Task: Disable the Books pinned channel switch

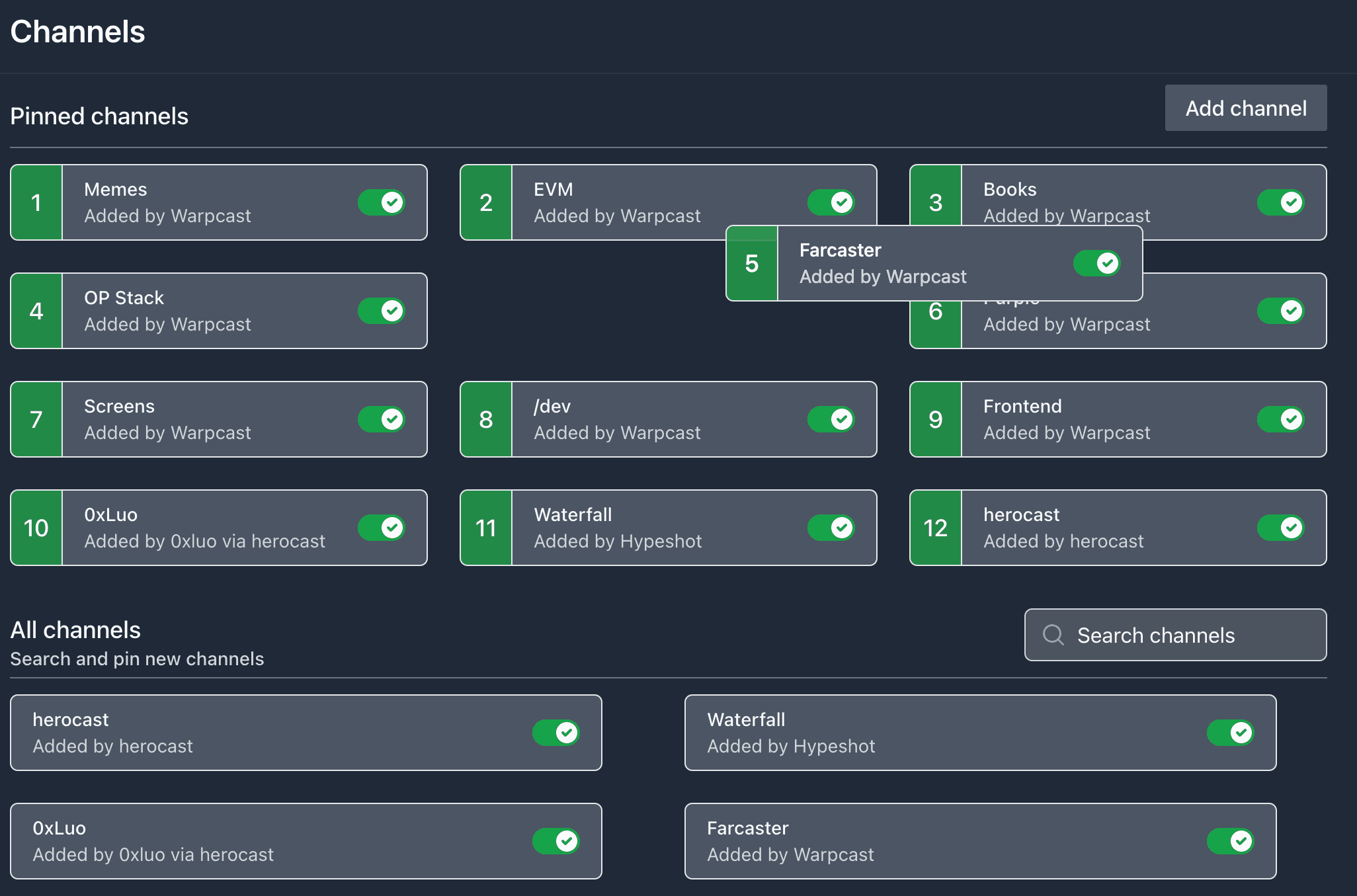Action: (x=1281, y=202)
